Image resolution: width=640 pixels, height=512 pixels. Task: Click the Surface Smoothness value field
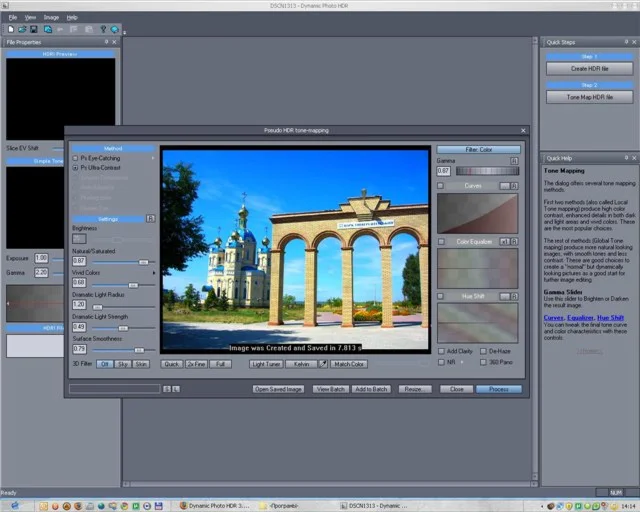[79, 349]
